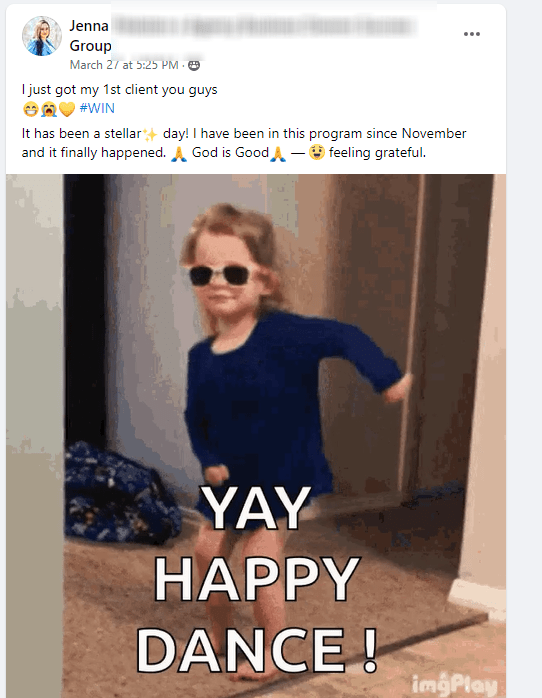542x698 pixels.
Task: Open the three-dot post options menu
Action: coord(471,34)
